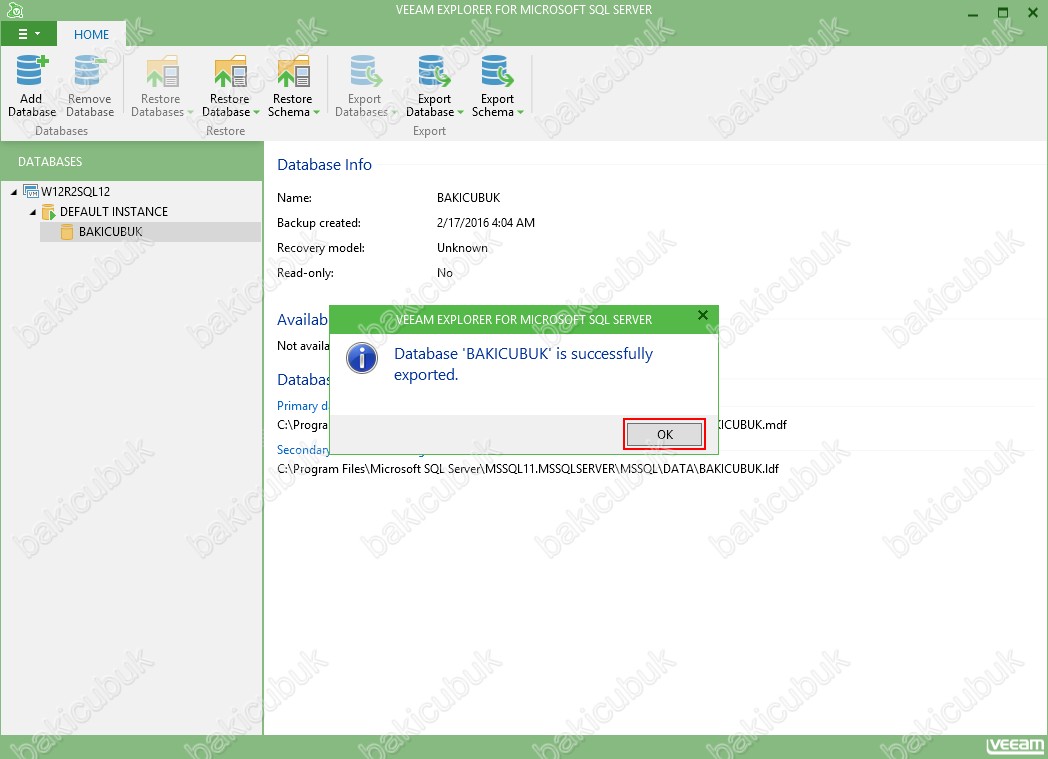This screenshot has height=759, width=1048.
Task: Switch to the HOME ribbon tab
Action: (x=92, y=34)
